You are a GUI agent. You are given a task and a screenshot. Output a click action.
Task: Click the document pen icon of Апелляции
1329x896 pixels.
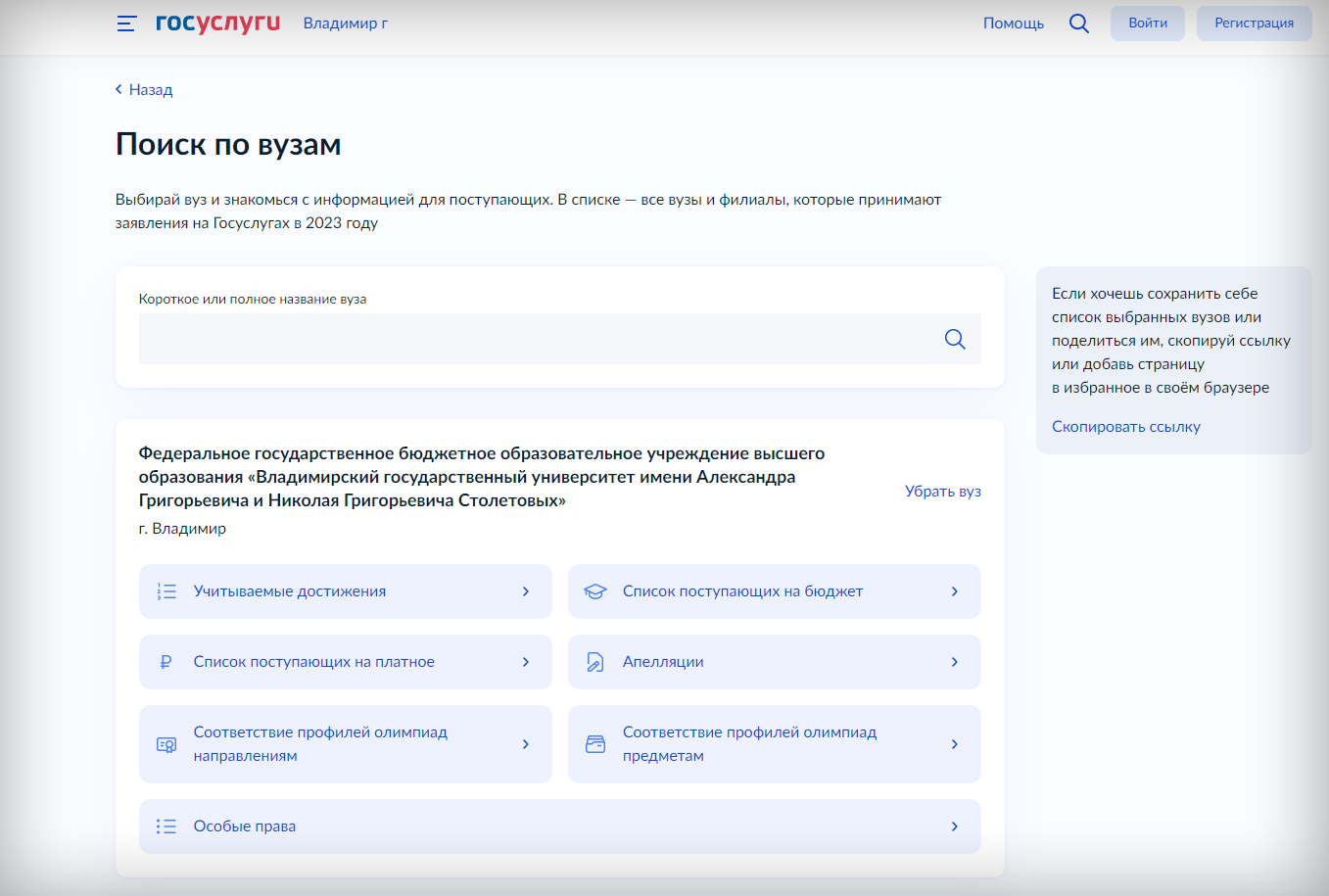(x=594, y=662)
